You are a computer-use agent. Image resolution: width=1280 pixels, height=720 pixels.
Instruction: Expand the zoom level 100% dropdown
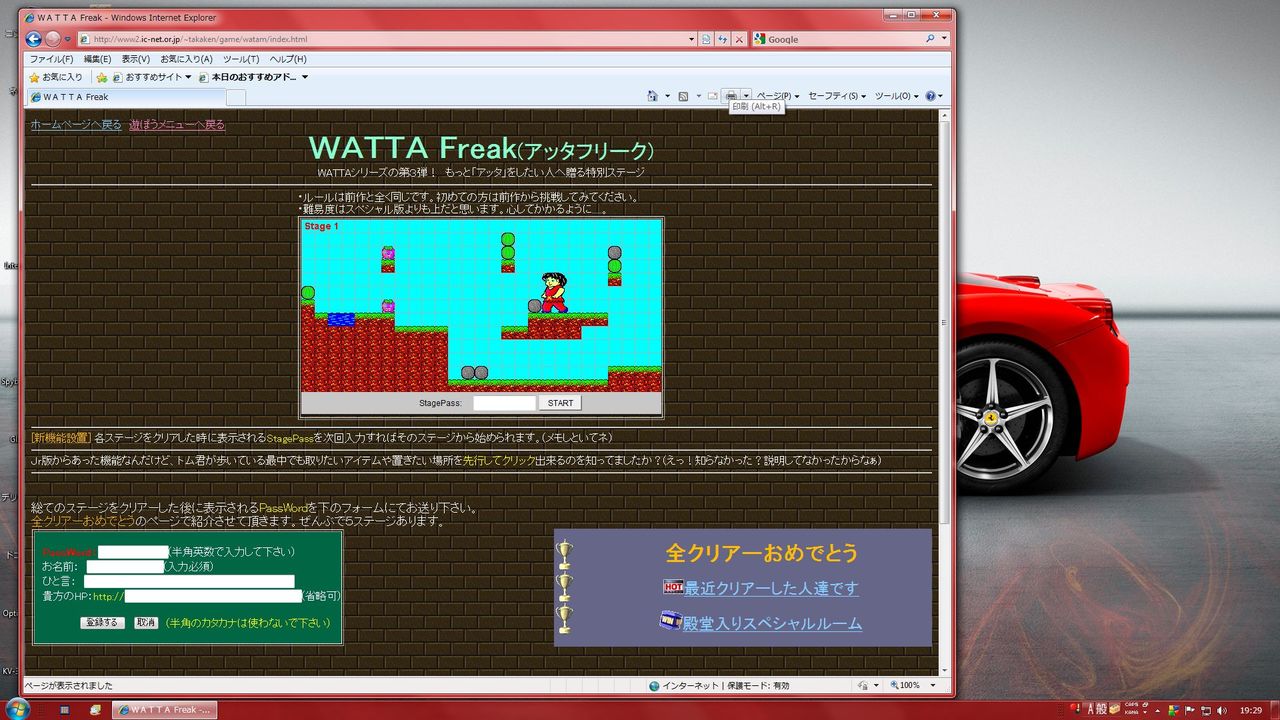pos(933,686)
